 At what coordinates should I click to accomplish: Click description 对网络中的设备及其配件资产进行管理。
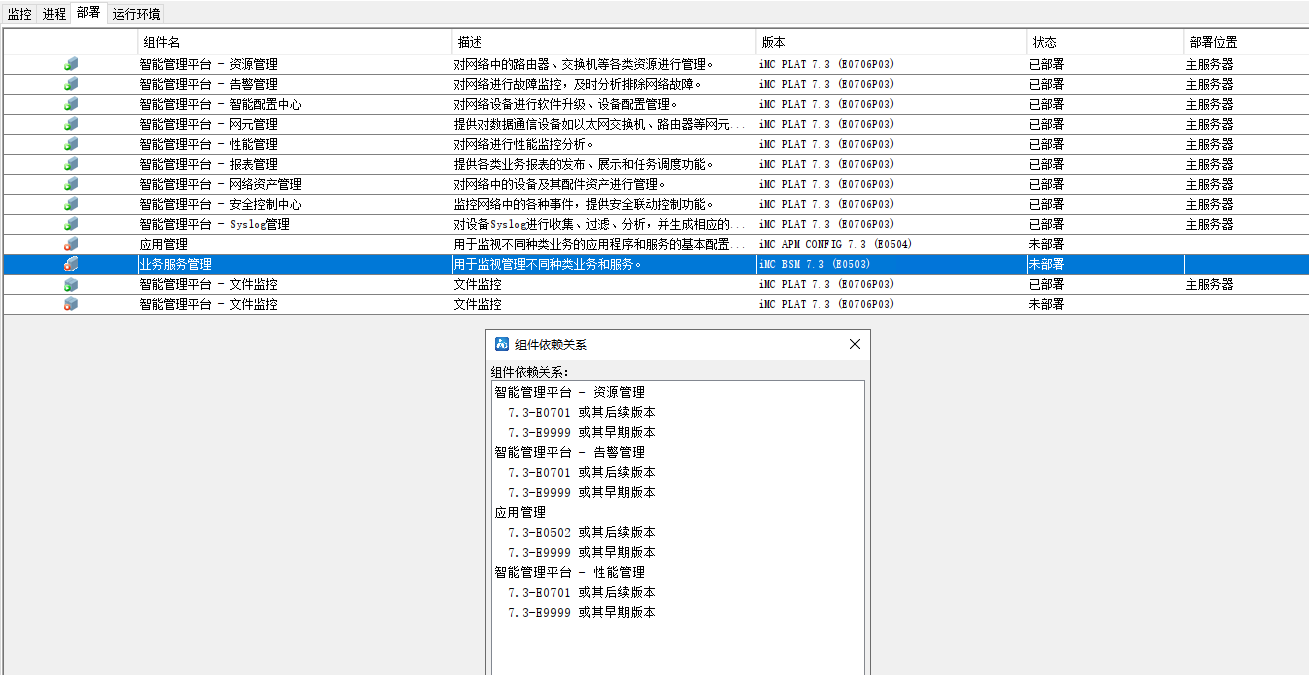click(x=559, y=184)
